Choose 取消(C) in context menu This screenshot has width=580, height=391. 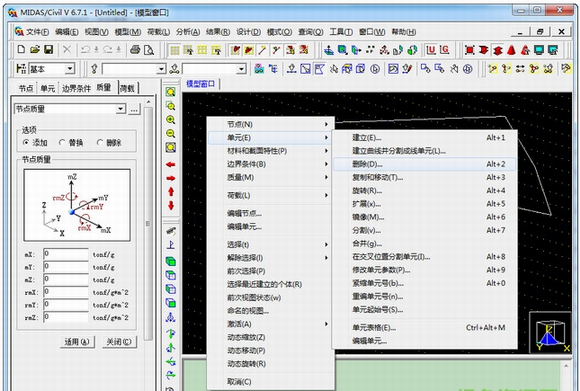[x=271, y=382]
